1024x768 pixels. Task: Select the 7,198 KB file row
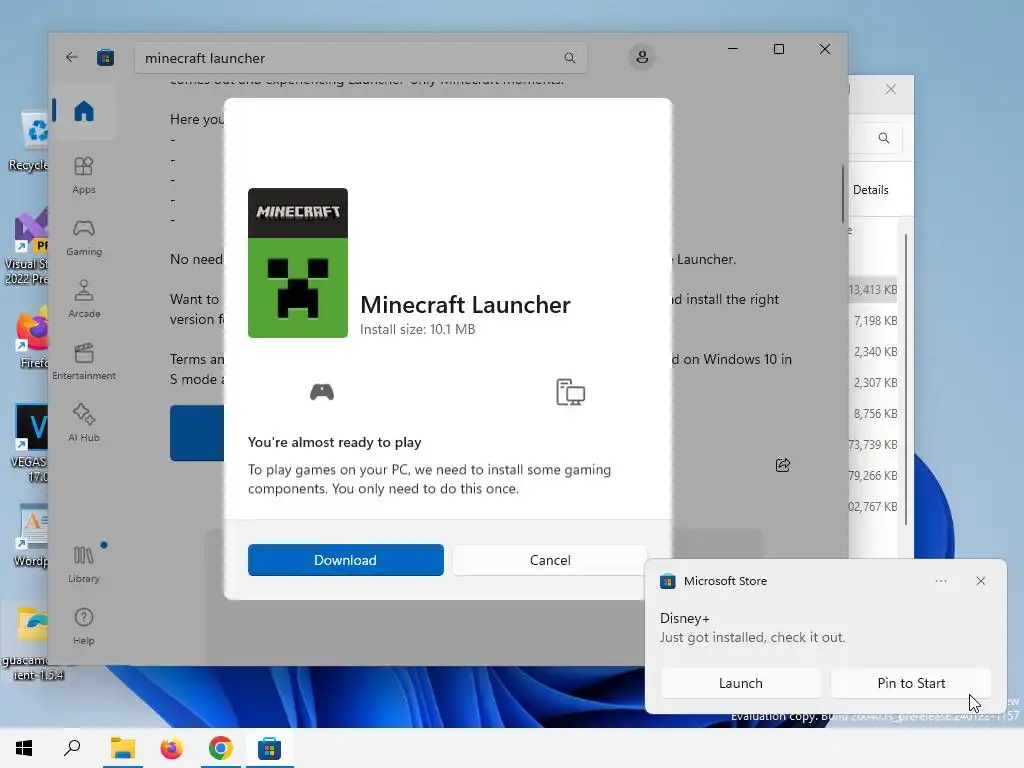(875, 321)
